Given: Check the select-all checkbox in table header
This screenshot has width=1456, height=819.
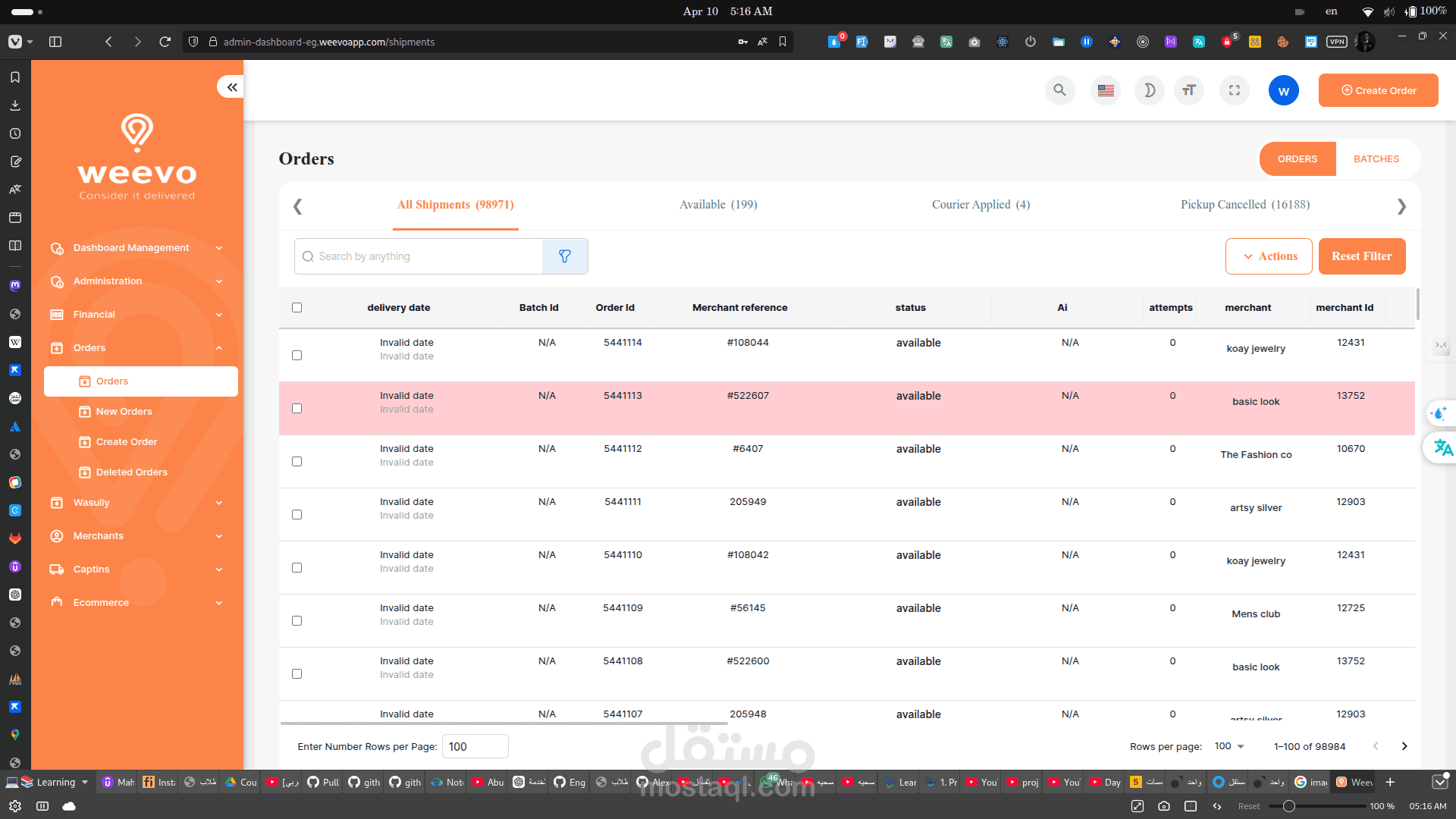Looking at the screenshot, I should click(x=297, y=307).
